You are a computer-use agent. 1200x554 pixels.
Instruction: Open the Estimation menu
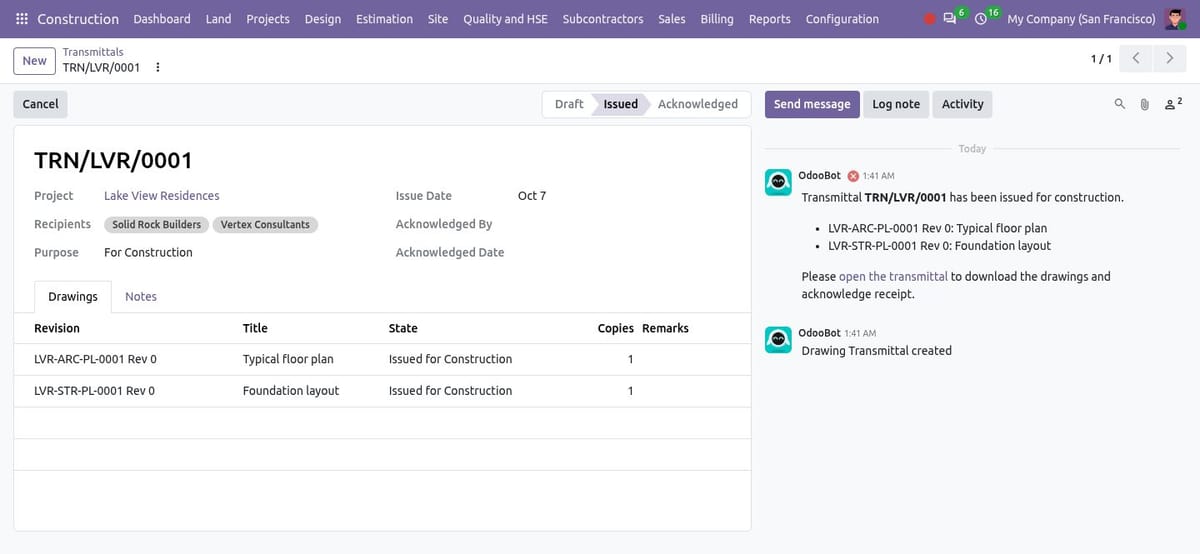point(384,19)
